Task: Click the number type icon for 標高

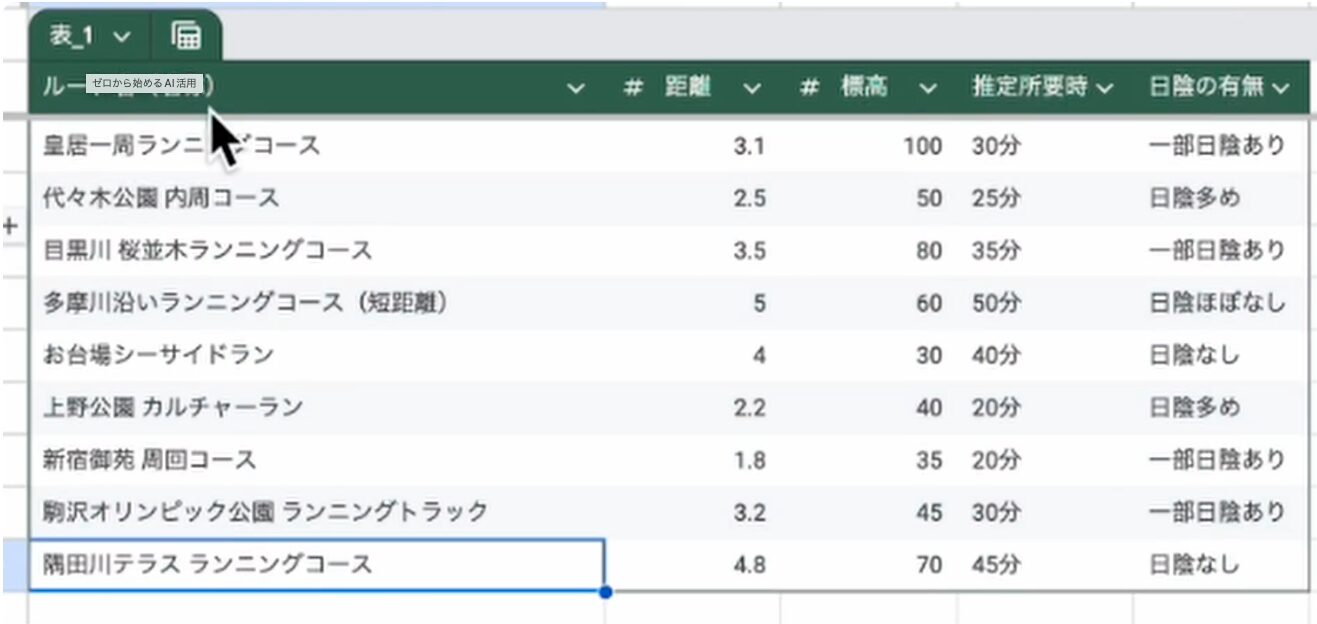Action: click(x=809, y=88)
